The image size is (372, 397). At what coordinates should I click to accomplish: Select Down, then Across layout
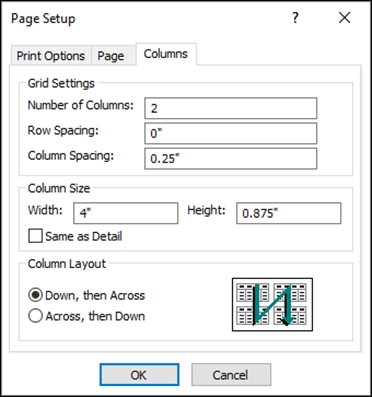(x=35, y=295)
